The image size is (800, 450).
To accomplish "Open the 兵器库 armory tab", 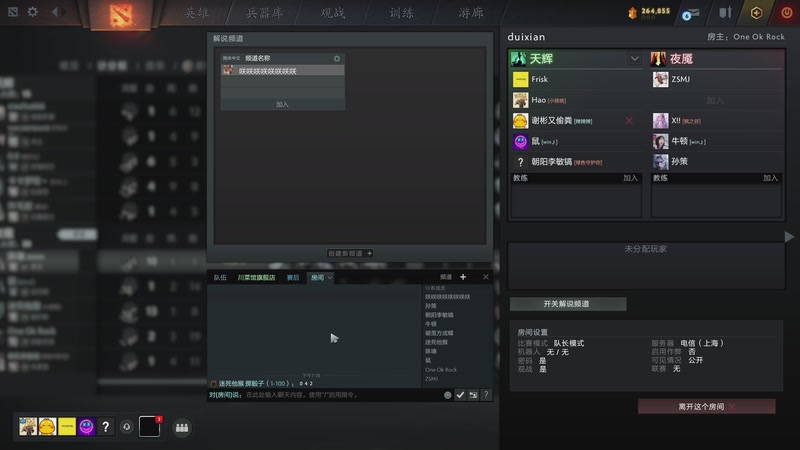I will (264, 13).
